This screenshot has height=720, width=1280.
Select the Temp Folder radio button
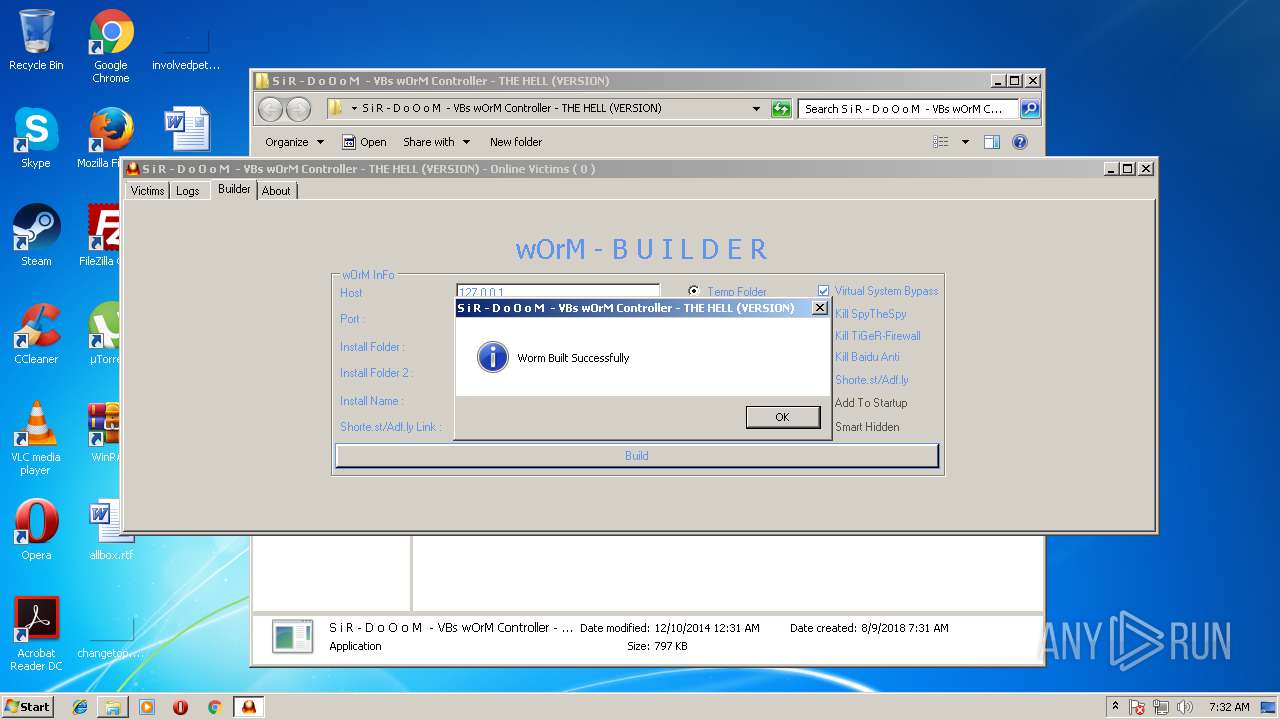694,292
